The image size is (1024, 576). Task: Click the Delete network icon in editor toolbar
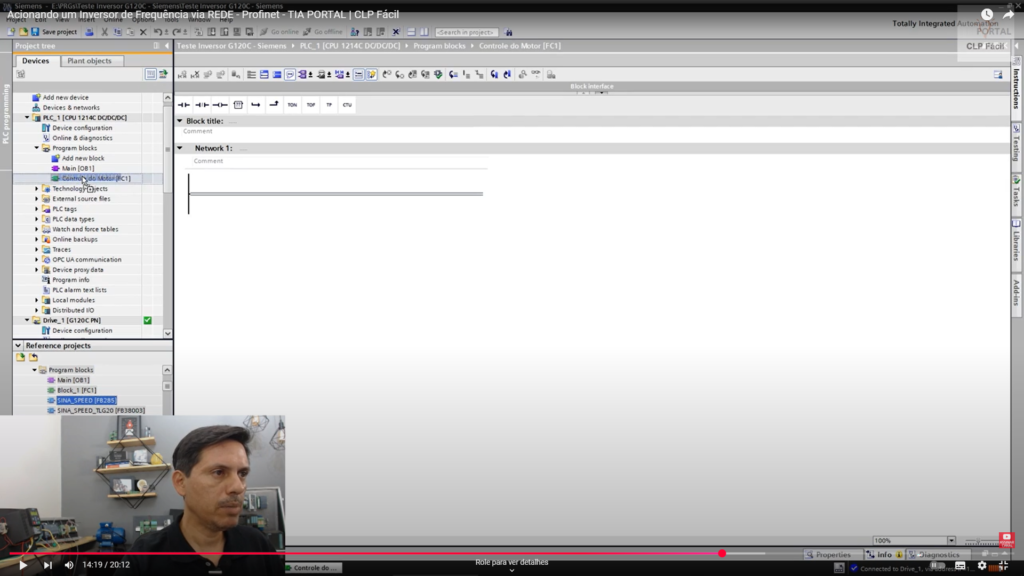(195, 75)
